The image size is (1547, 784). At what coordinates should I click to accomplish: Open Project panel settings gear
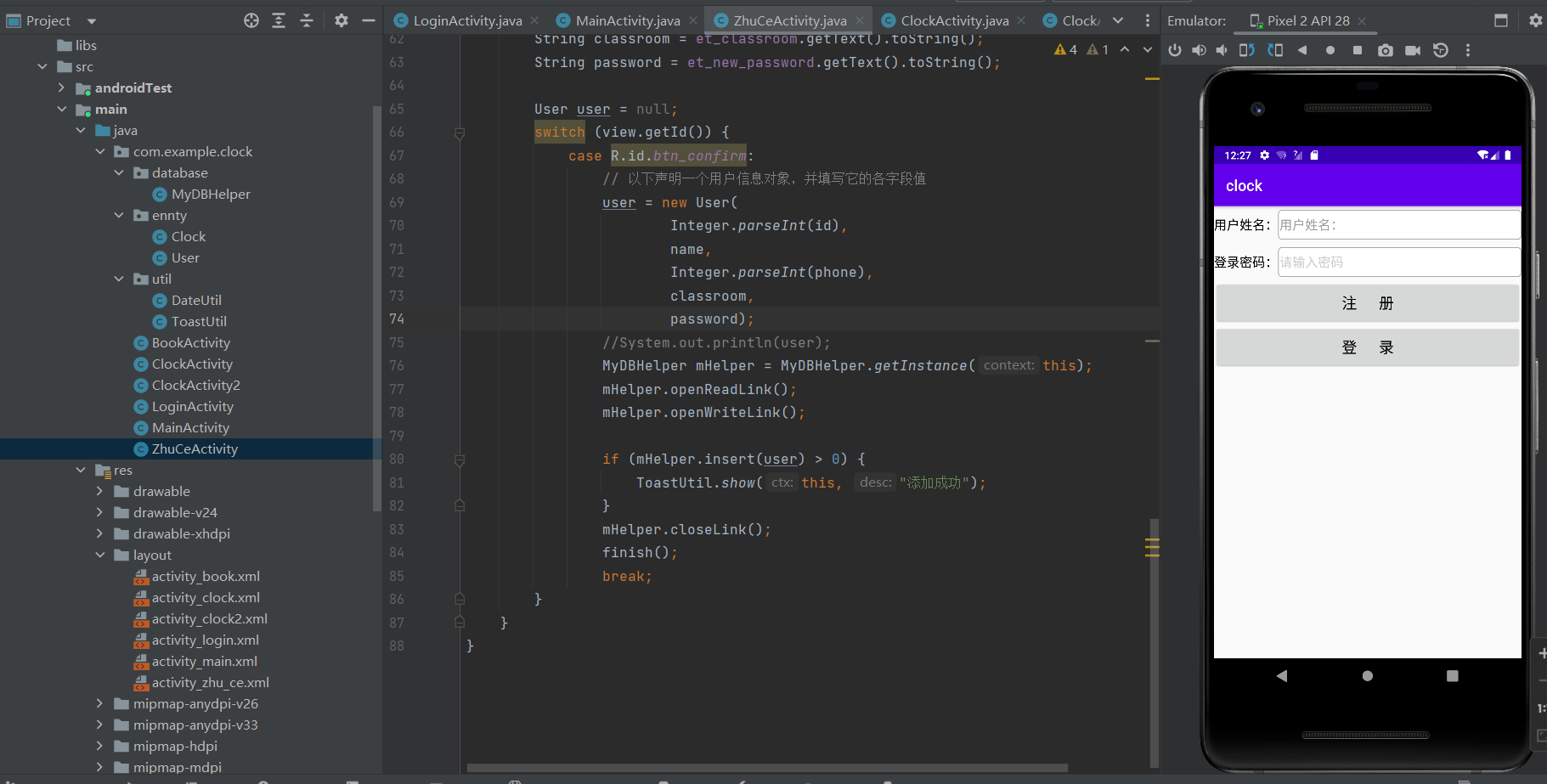pos(342,20)
